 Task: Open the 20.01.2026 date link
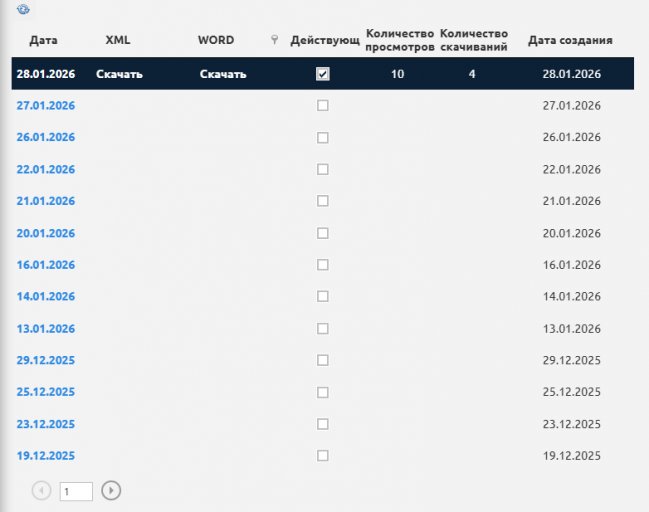pos(46,233)
